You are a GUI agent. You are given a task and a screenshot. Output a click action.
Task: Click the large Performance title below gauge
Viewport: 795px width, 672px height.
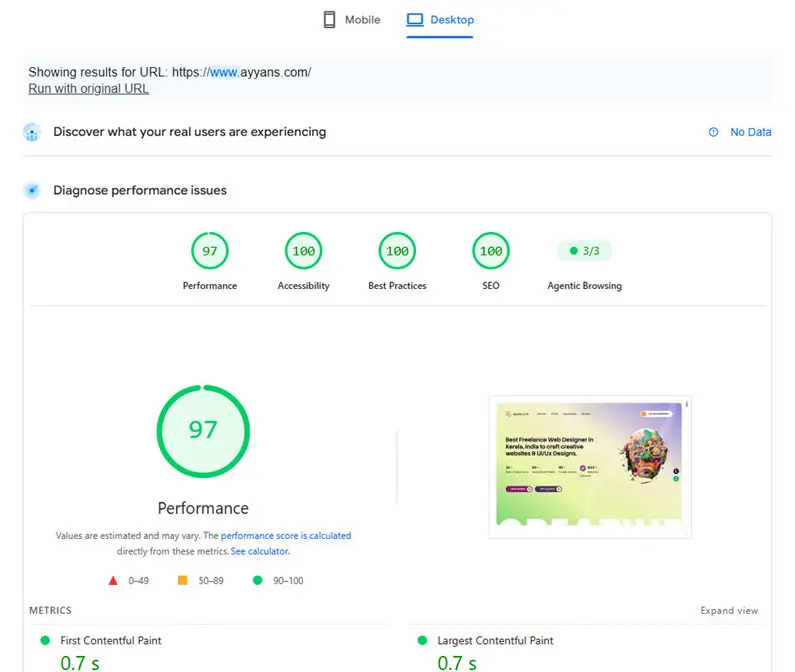[x=203, y=508]
